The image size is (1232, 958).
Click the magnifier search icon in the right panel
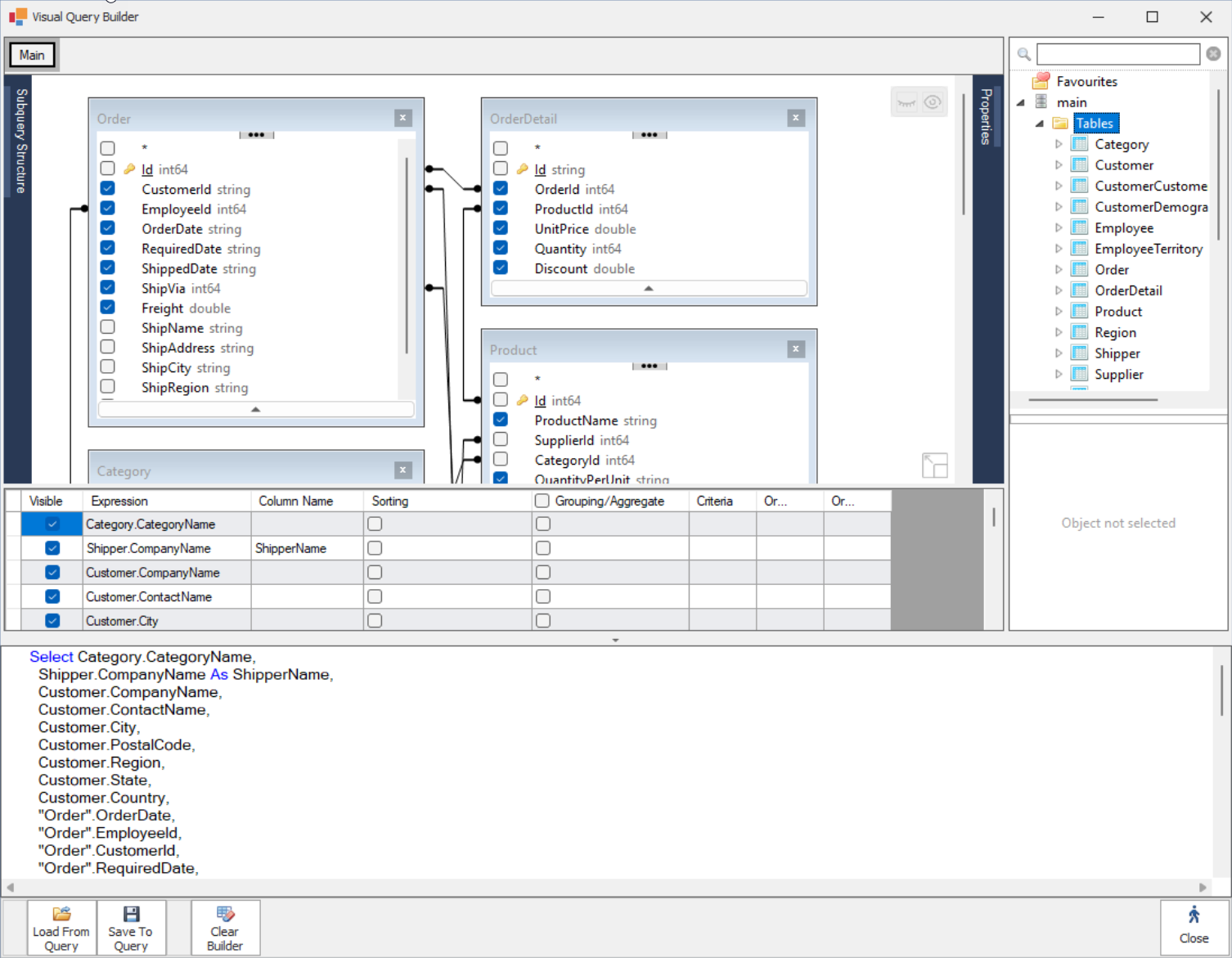(1023, 54)
